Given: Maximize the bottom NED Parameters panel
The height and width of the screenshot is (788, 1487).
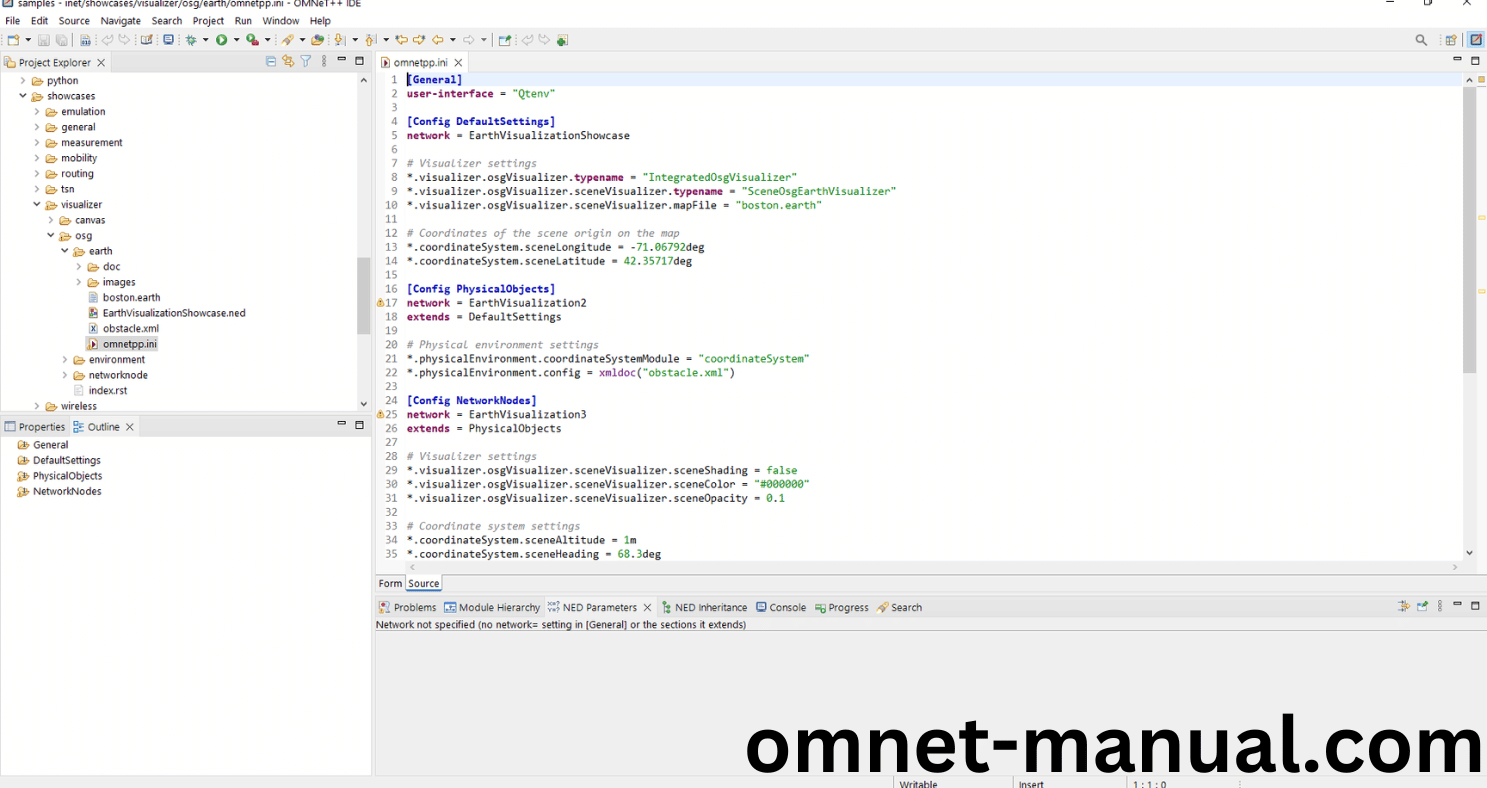Looking at the screenshot, I should tap(1474, 605).
